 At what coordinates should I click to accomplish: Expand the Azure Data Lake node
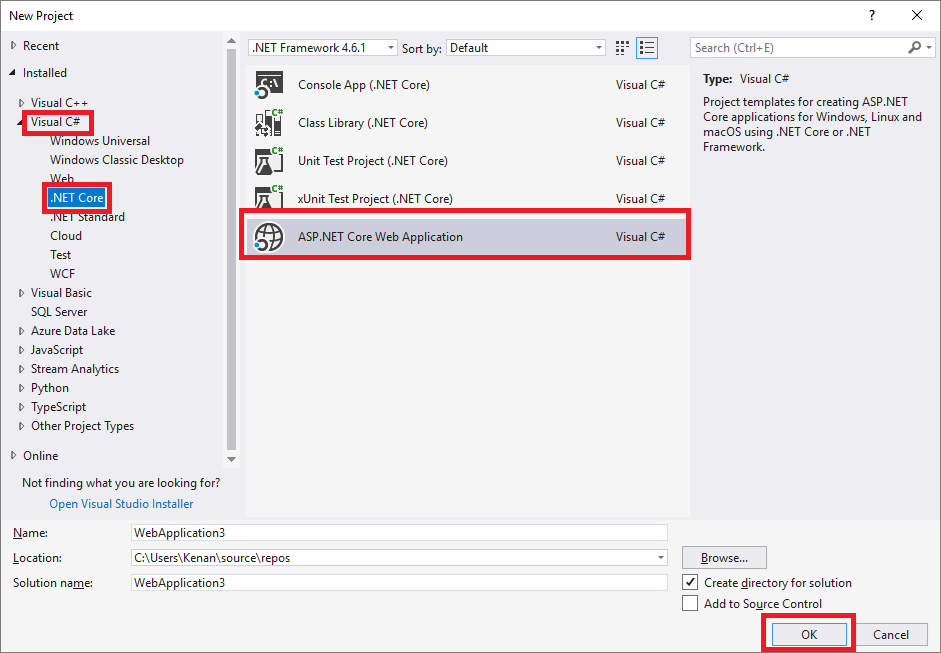(x=22, y=331)
